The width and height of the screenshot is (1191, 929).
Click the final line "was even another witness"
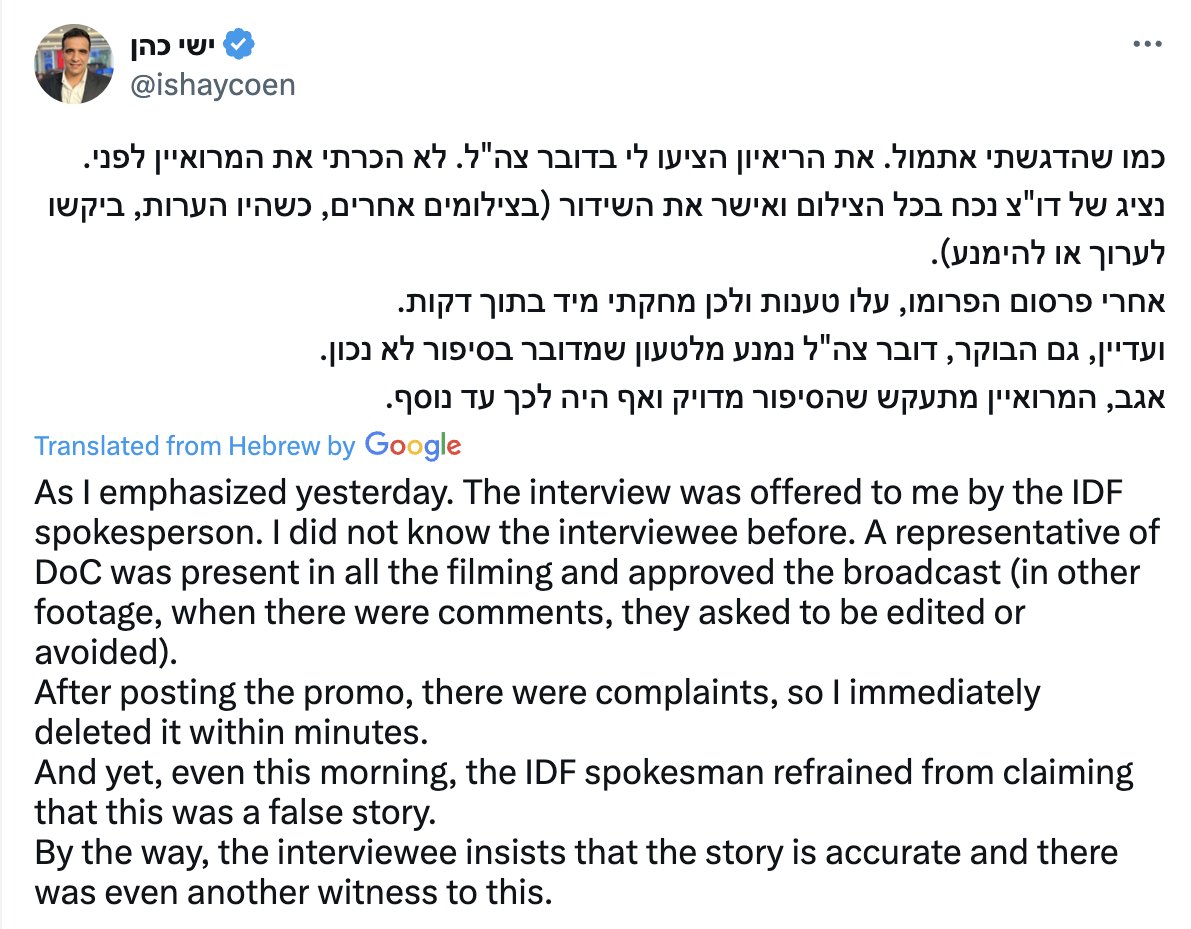[x=293, y=892]
